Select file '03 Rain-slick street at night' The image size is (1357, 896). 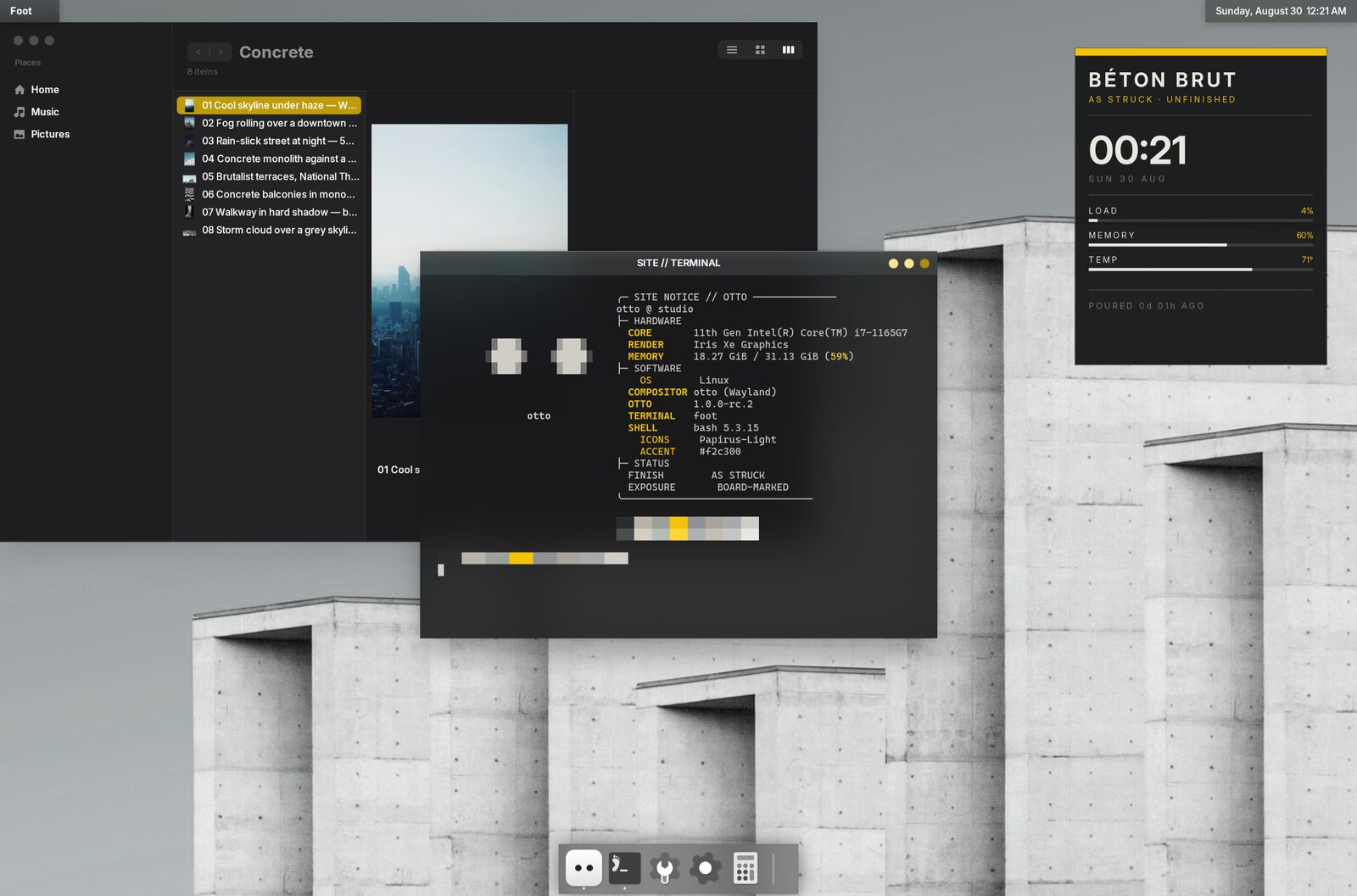269,141
